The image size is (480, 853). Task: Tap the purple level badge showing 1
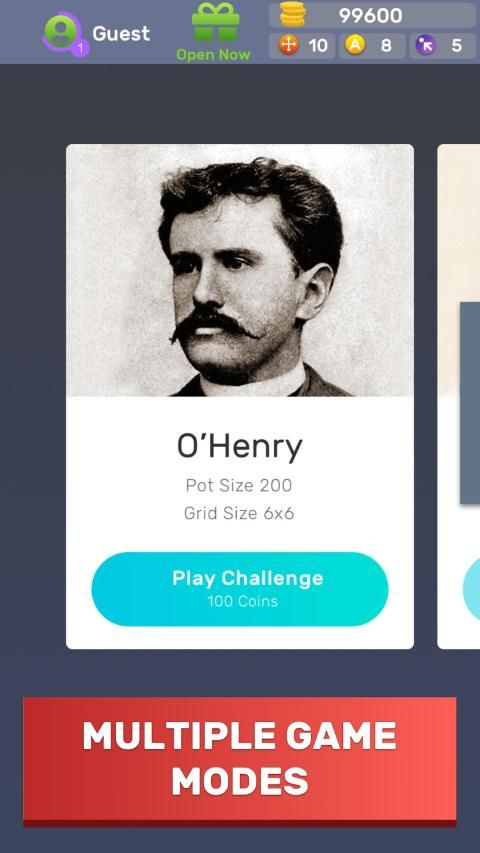click(81, 49)
